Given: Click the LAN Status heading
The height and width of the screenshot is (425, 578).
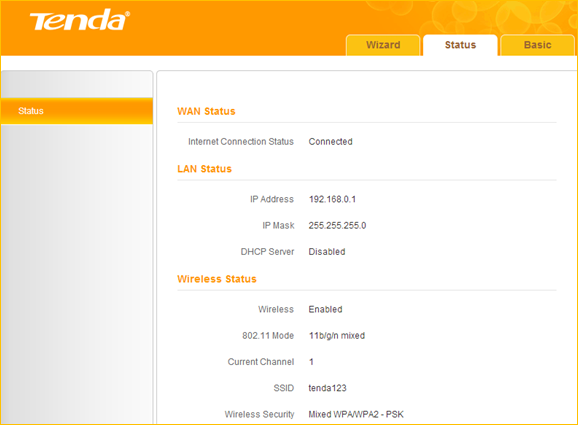Looking at the screenshot, I should coord(204,169).
